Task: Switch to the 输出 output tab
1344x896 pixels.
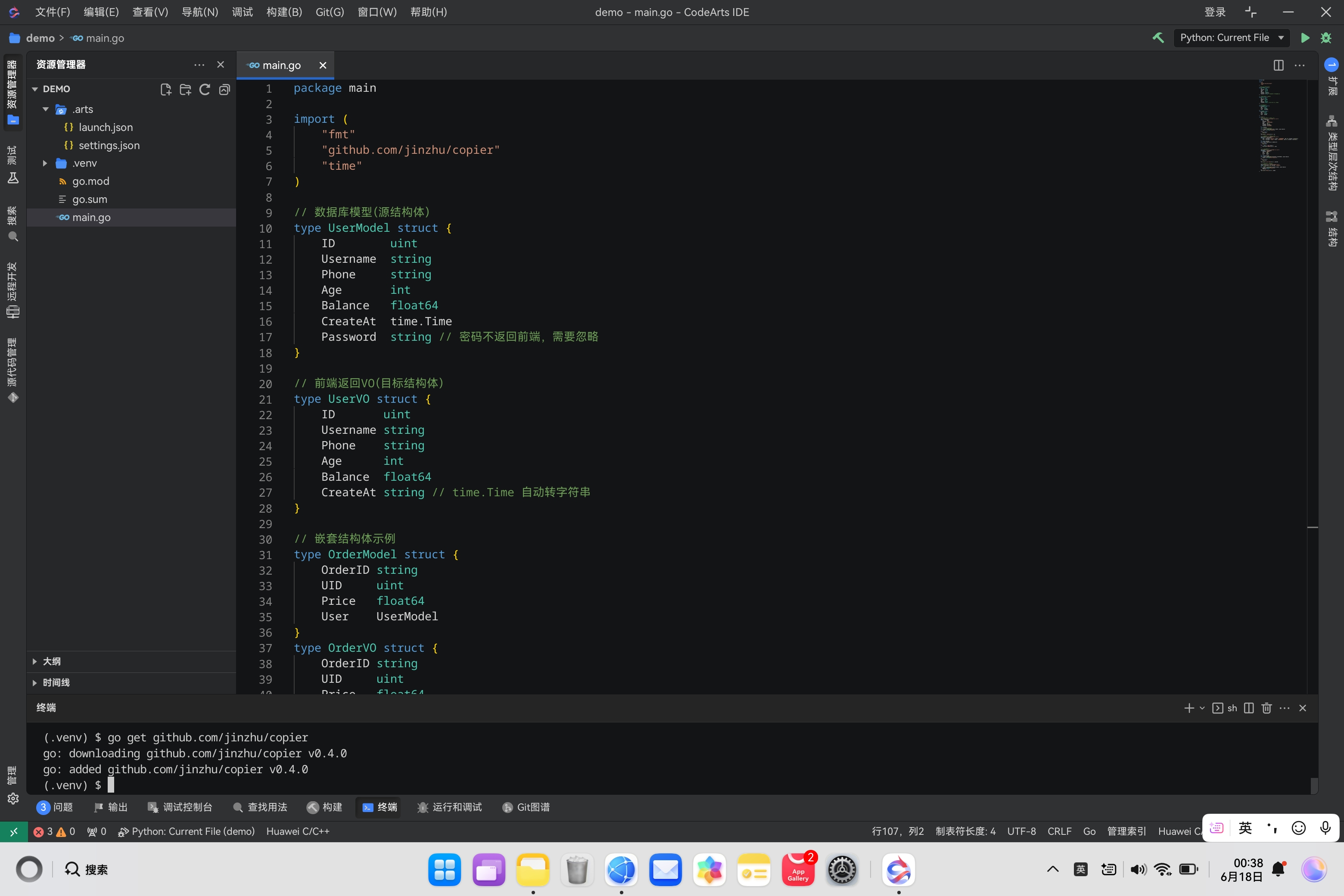Action: pos(111,807)
